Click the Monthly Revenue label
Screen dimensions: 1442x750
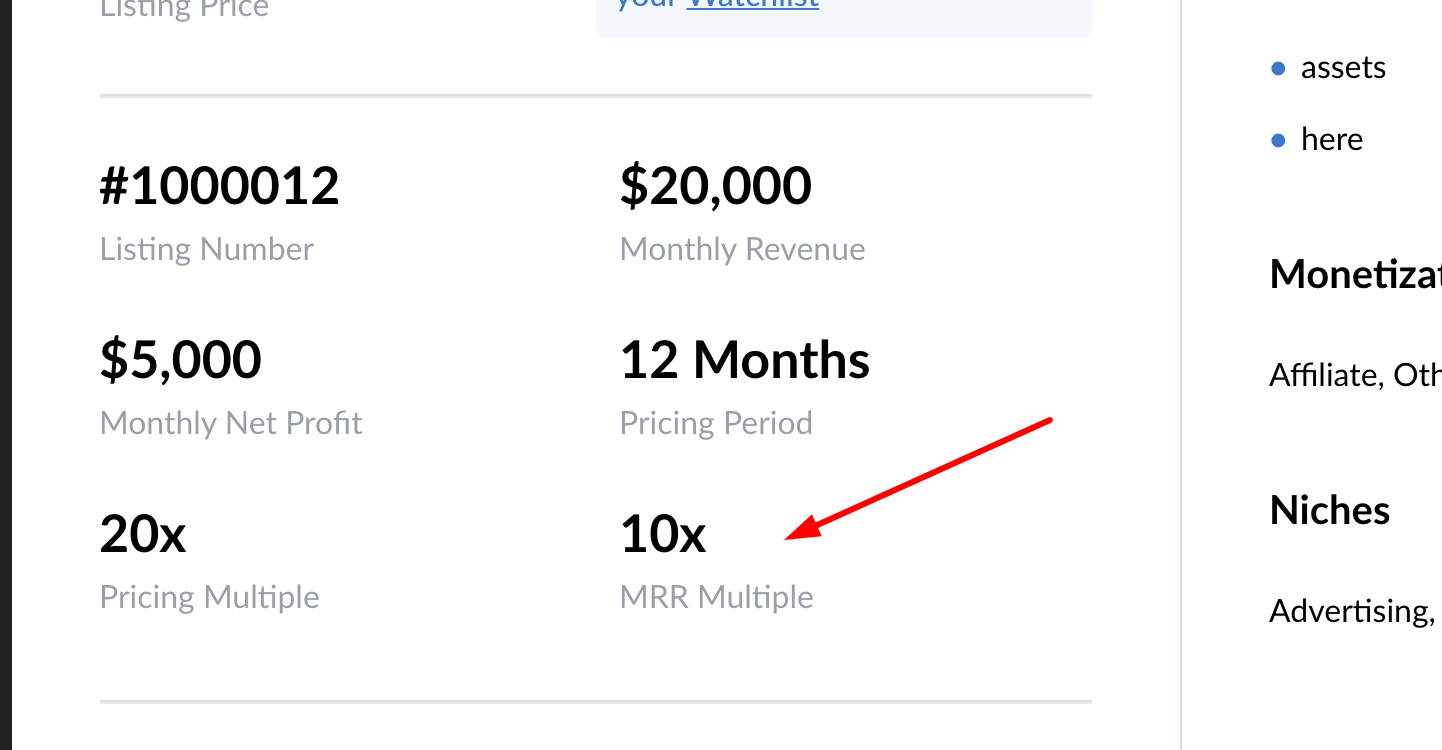click(x=743, y=248)
